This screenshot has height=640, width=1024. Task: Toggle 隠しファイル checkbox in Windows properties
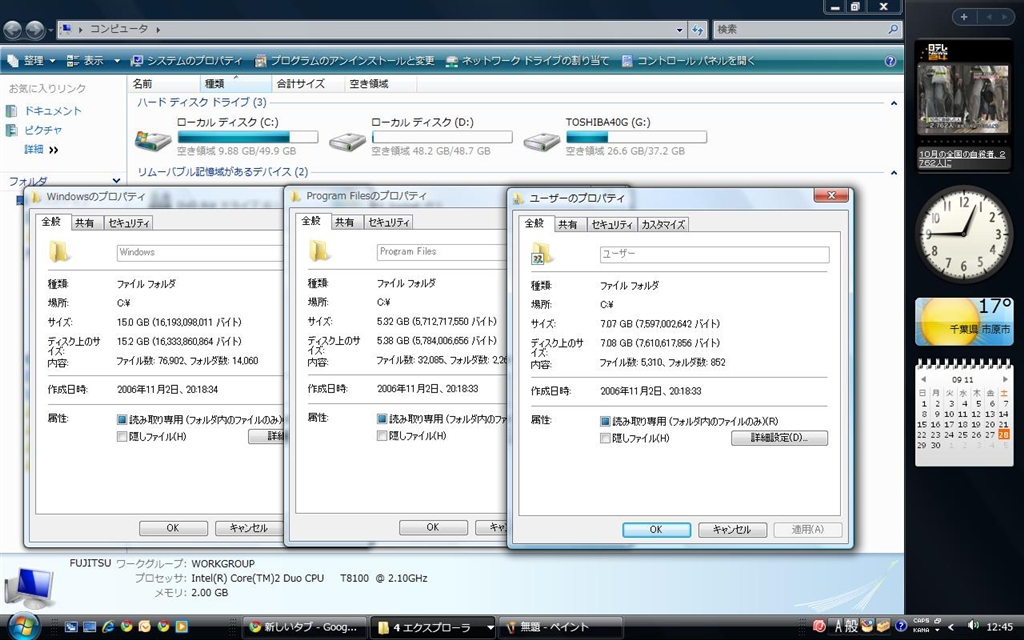click(121, 436)
